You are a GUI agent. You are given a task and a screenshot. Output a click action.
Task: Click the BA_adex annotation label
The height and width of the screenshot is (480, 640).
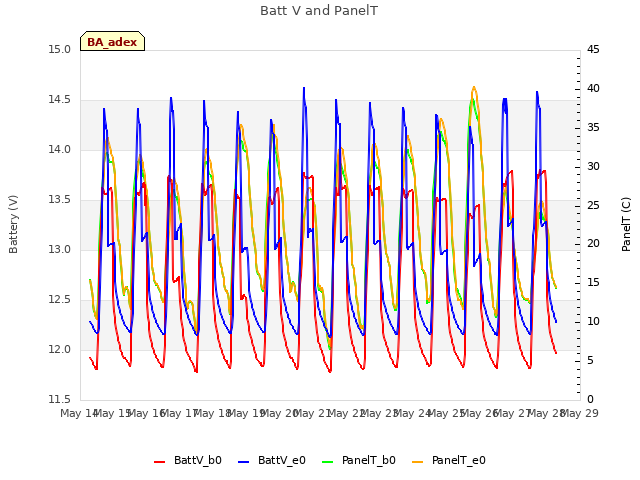[112, 41]
